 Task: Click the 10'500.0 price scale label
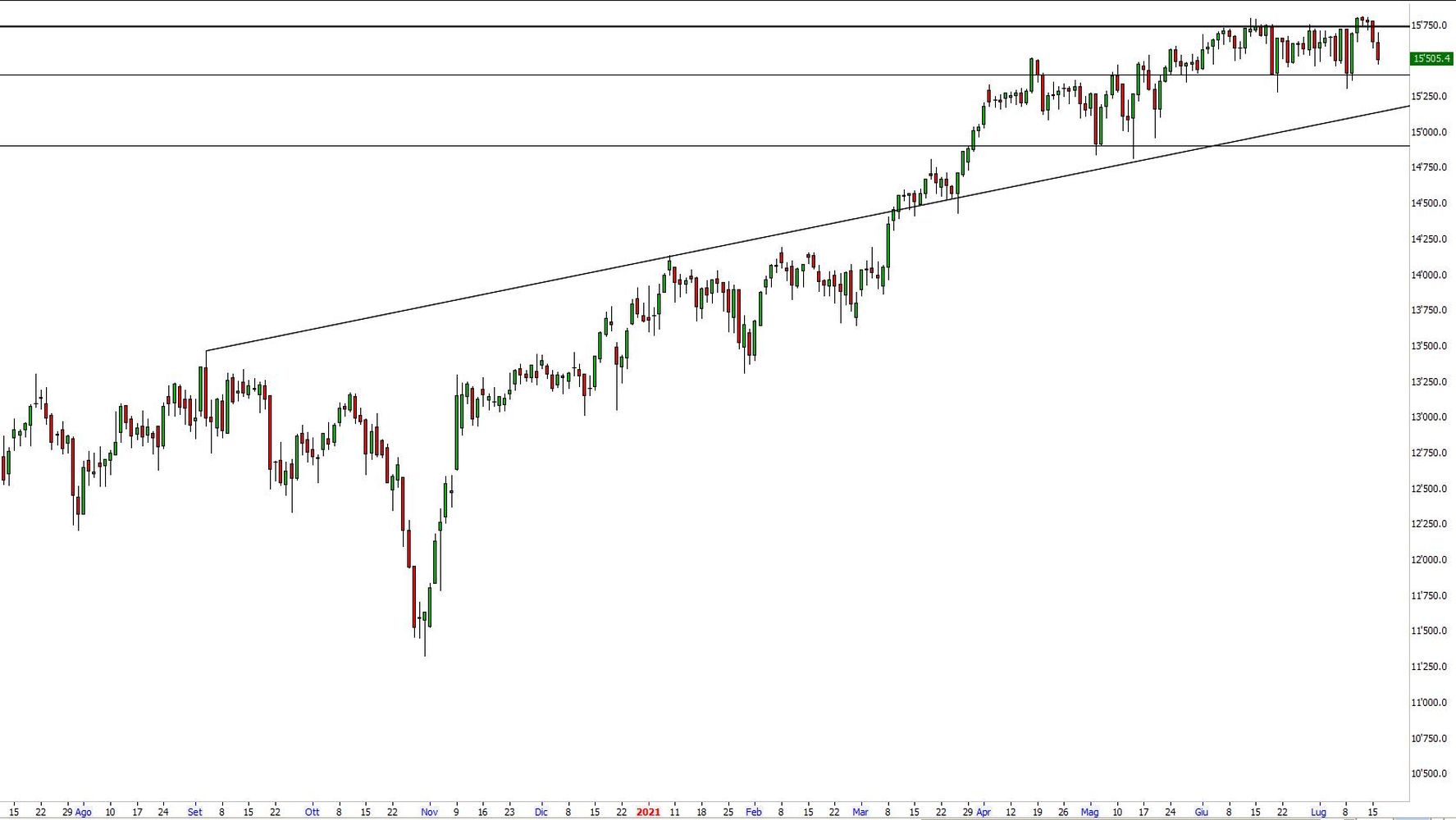click(x=1428, y=773)
